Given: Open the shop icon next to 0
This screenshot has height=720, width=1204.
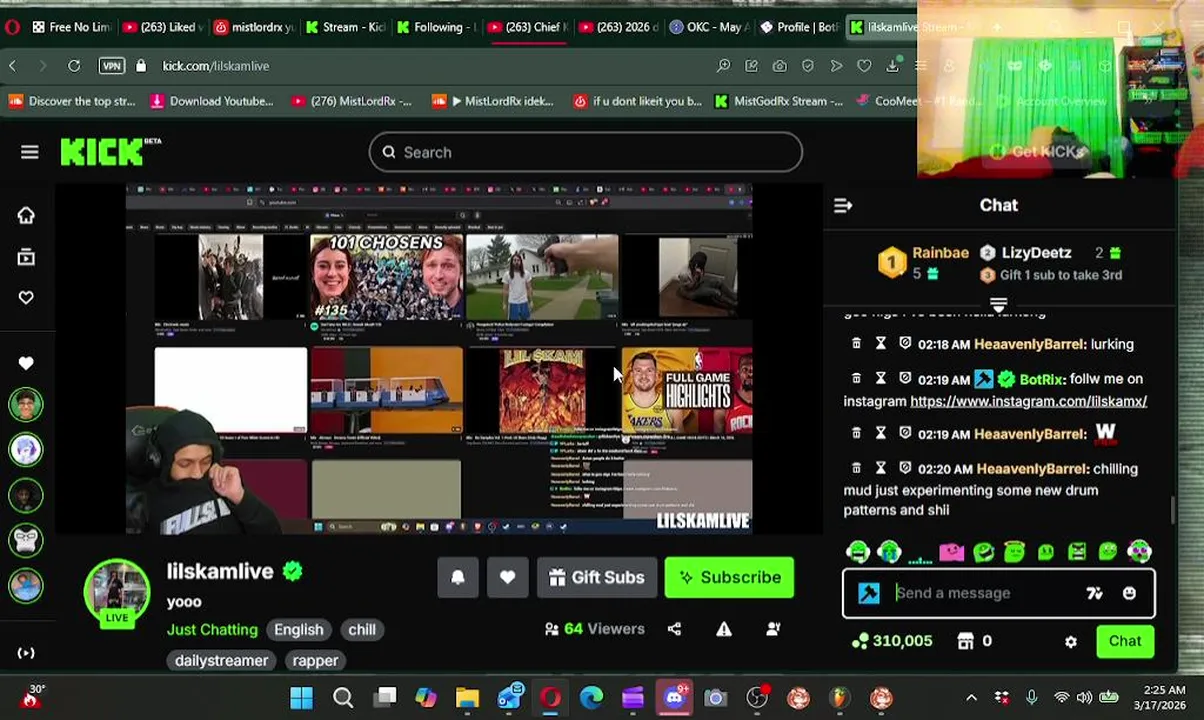Looking at the screenshot, I should 966,641.
